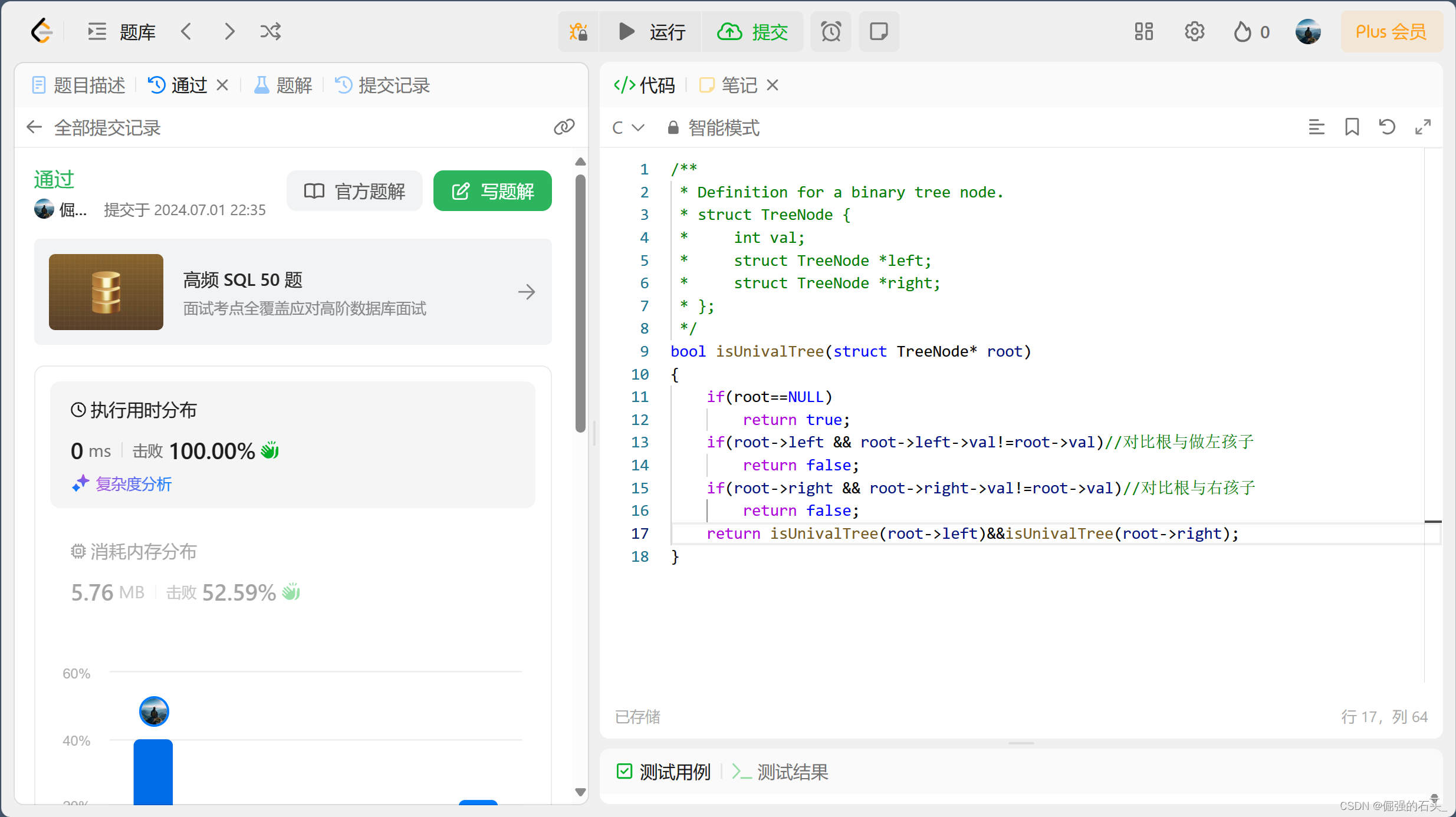Open the layout grid icon
Viewport: 1456px width, 817px height.
1143,31
